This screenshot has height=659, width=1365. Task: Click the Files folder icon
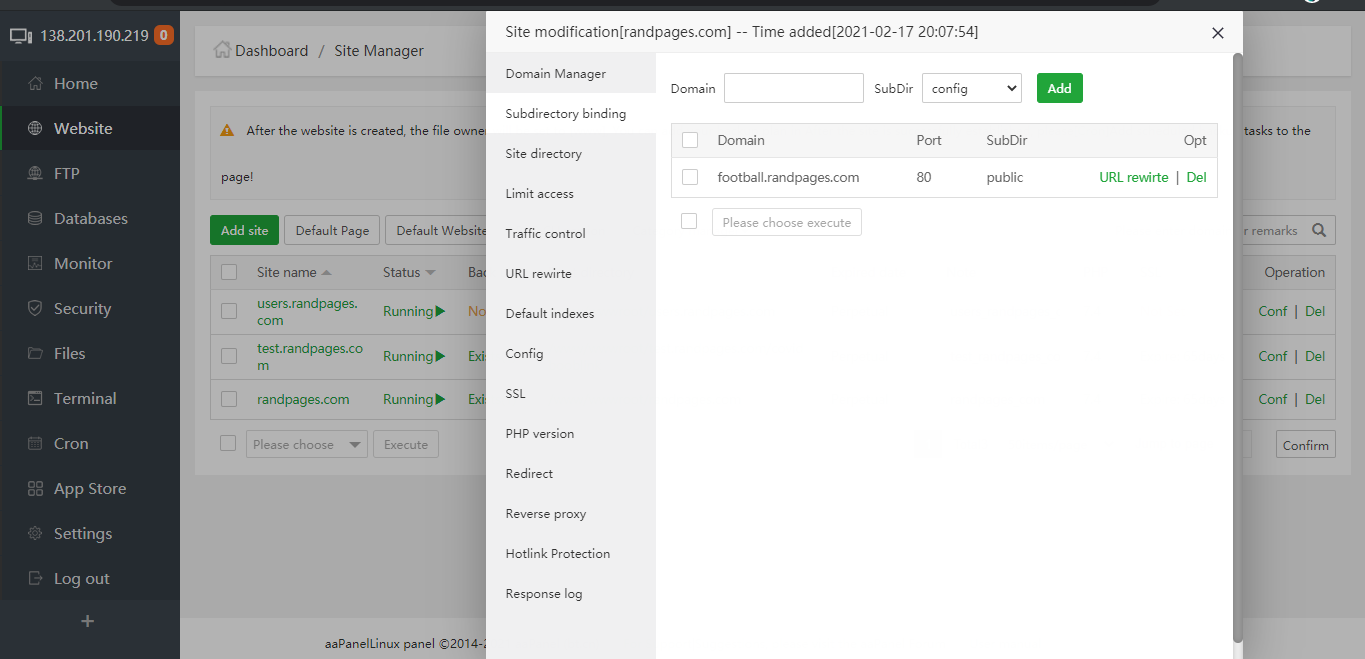35,354
